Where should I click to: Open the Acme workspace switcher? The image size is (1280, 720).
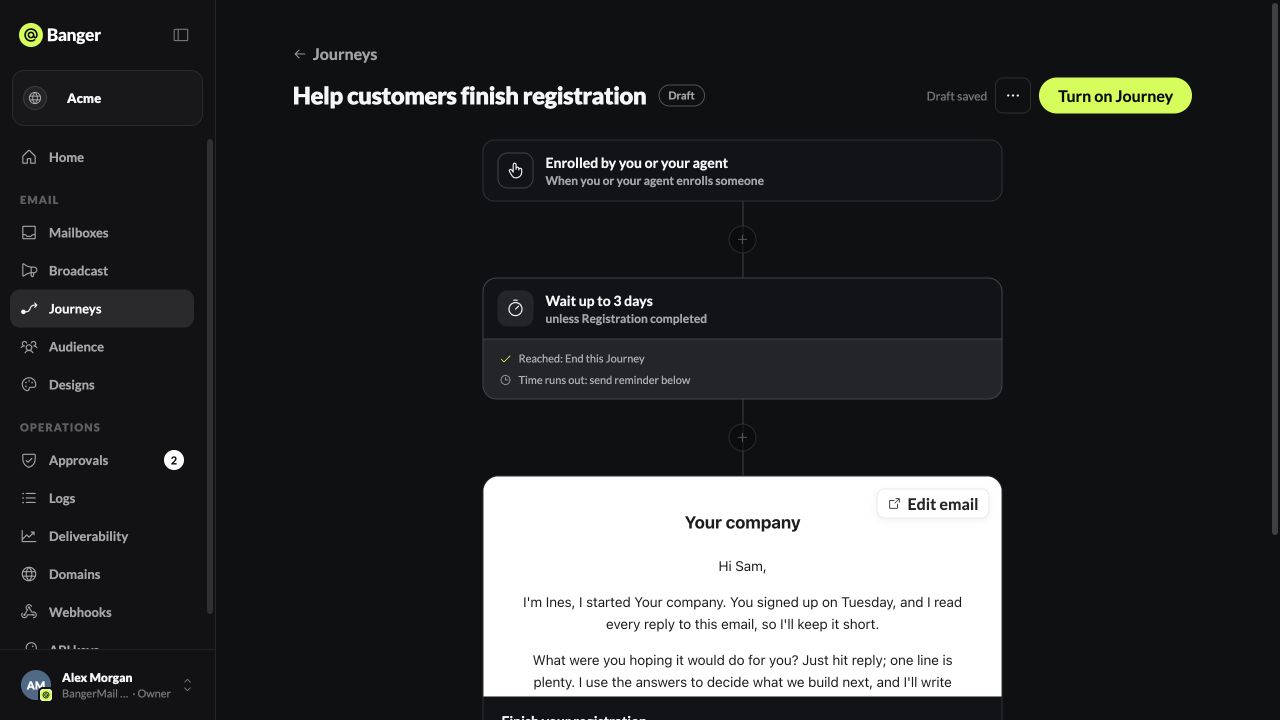[107, 98]
